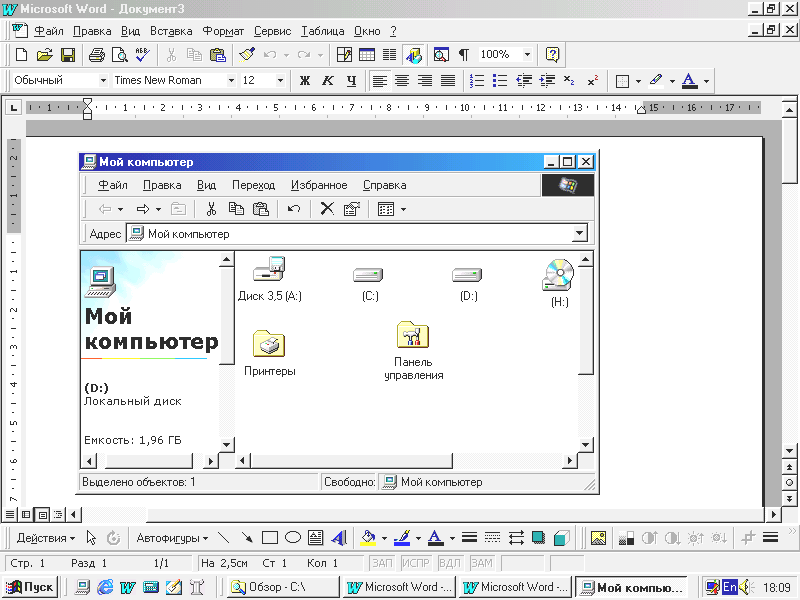Open the Окно menu

tap(367, 31)
